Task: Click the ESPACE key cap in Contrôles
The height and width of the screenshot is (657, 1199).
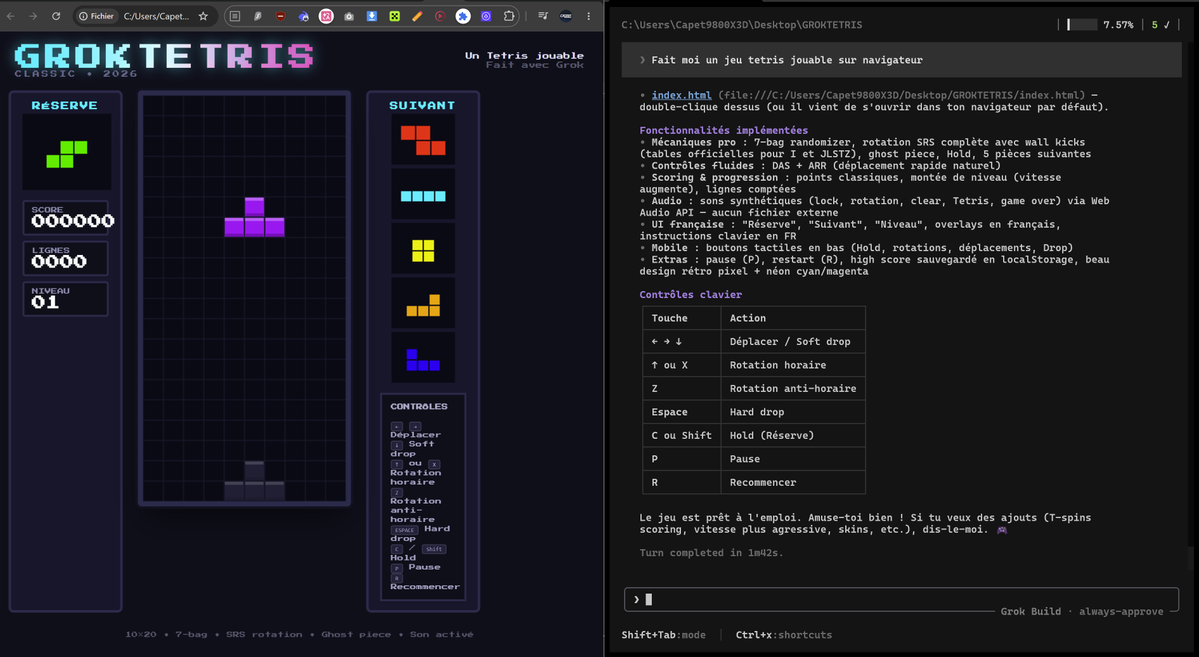Action: tap(405, 530)
